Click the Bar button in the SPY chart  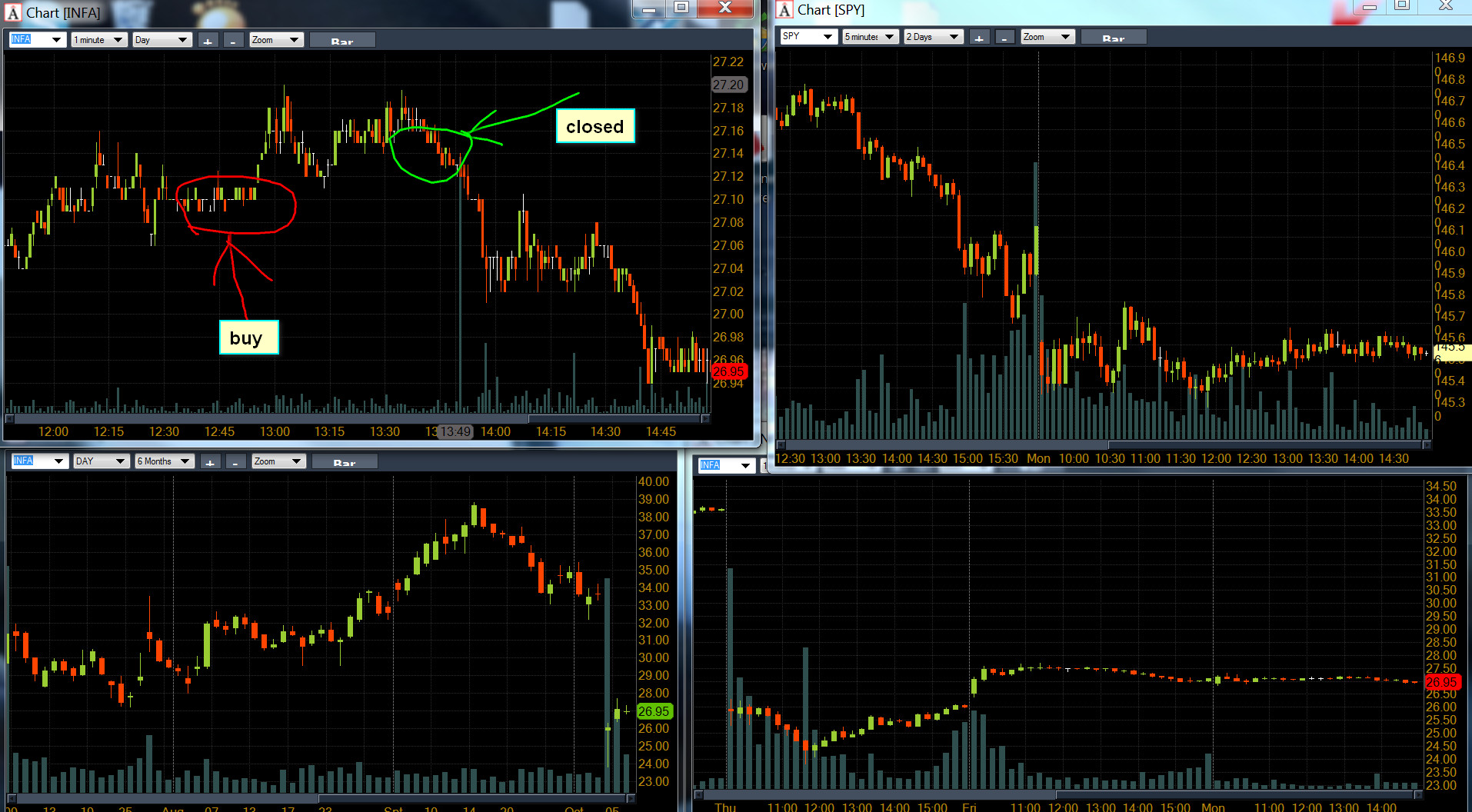[1114, 37]
